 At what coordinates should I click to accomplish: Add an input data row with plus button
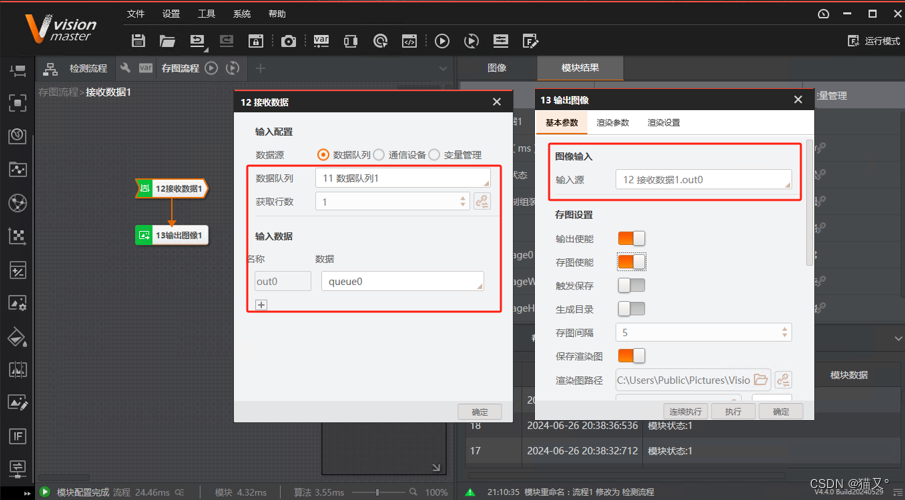[x=261, y=305]
